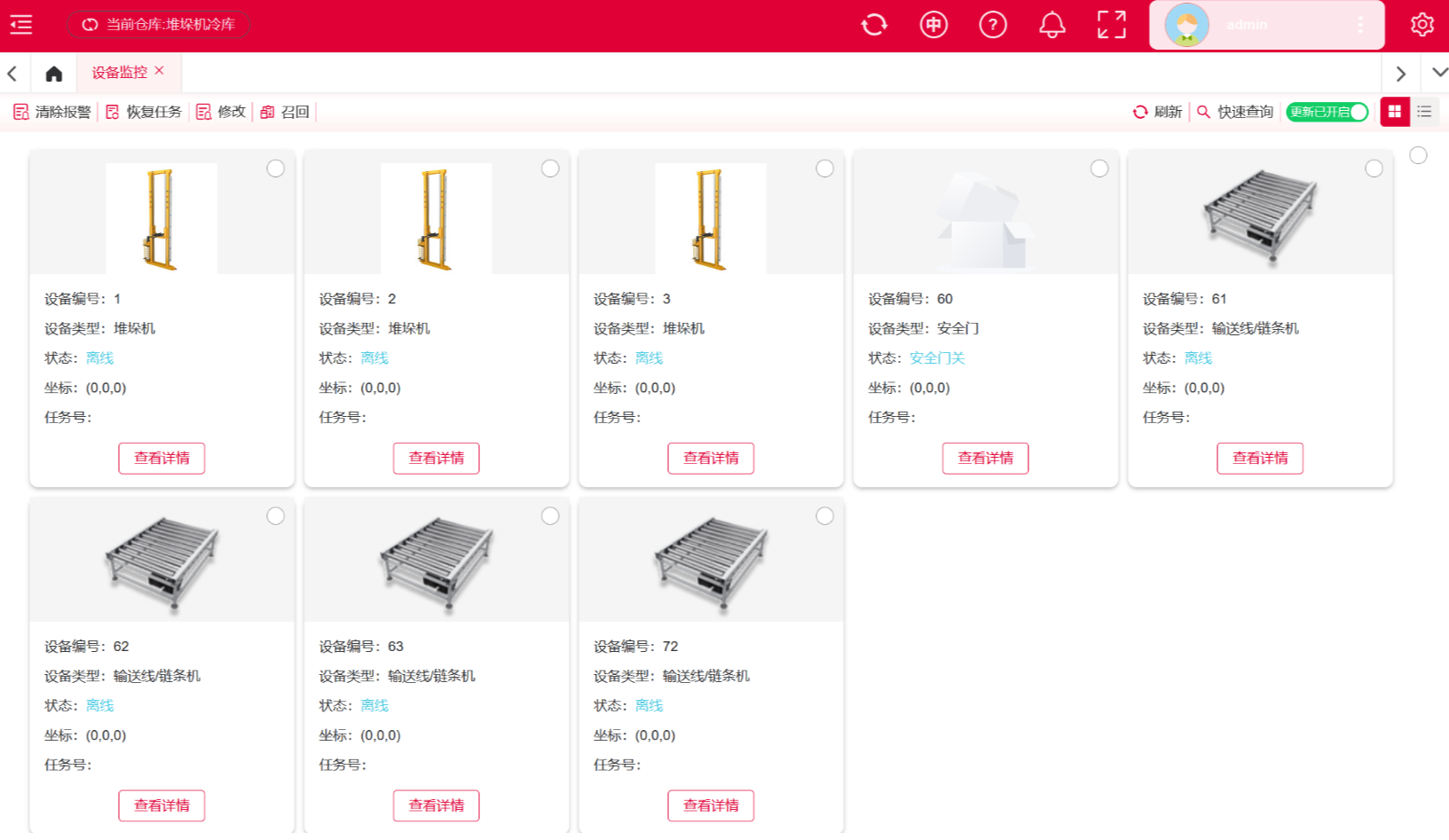Click the 清除报警 toolbar button
The image size is (1449, 840).
pyautogui.click(x=52, y=112)
